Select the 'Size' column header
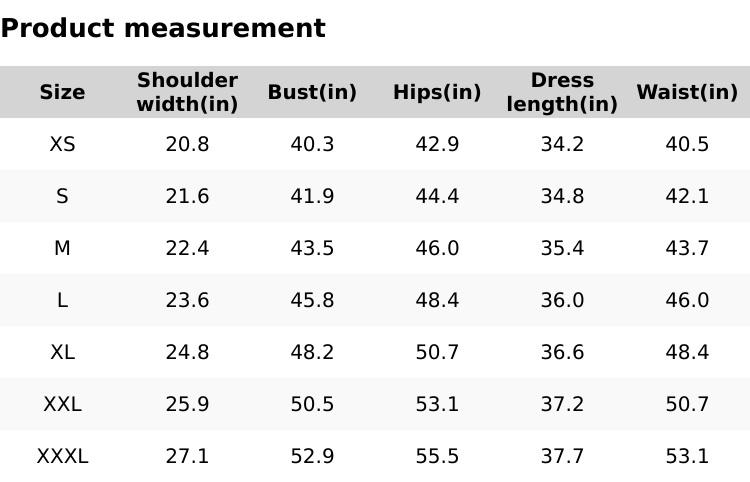 (x=62, y=92)
